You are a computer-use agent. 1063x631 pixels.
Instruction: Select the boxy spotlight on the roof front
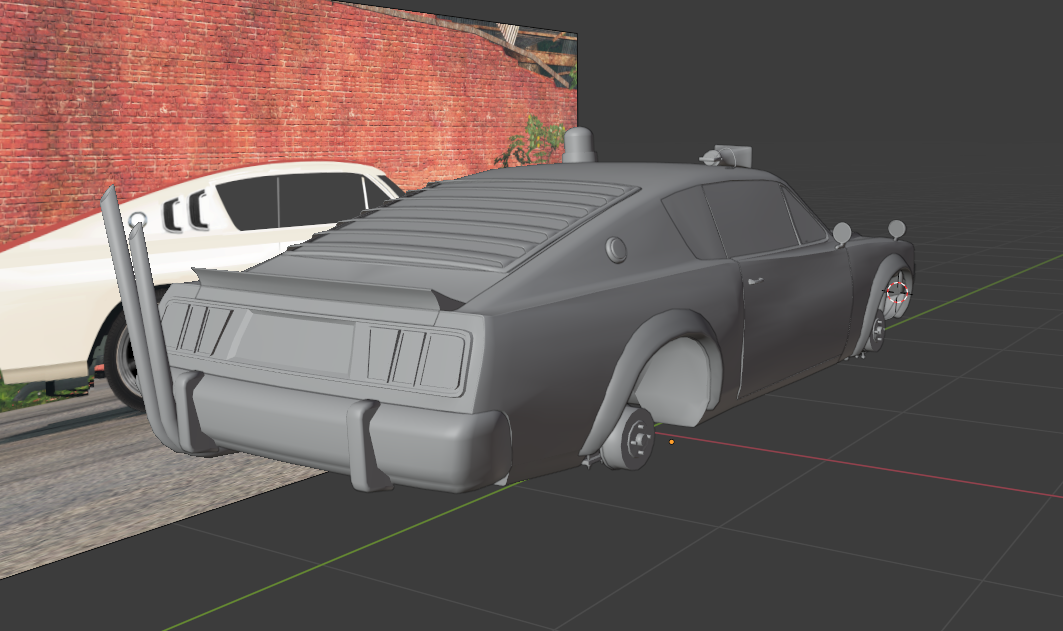728,157
